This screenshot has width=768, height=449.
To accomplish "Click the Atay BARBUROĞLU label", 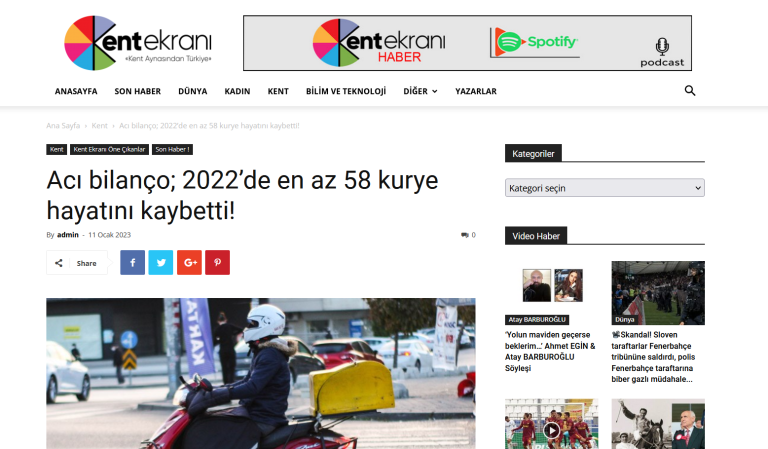I will coord(537,320).
